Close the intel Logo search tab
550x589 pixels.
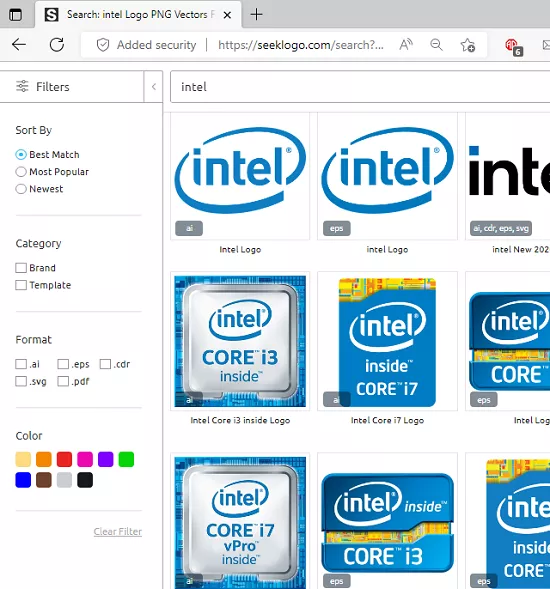pyautogui.click(x=227, y=15)
